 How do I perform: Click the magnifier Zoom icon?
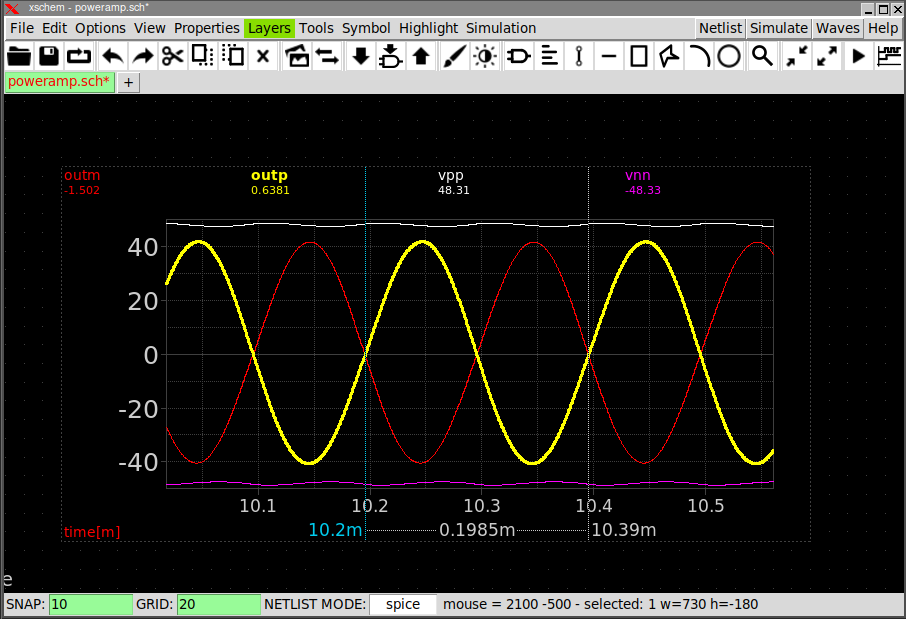coord(762,56)
